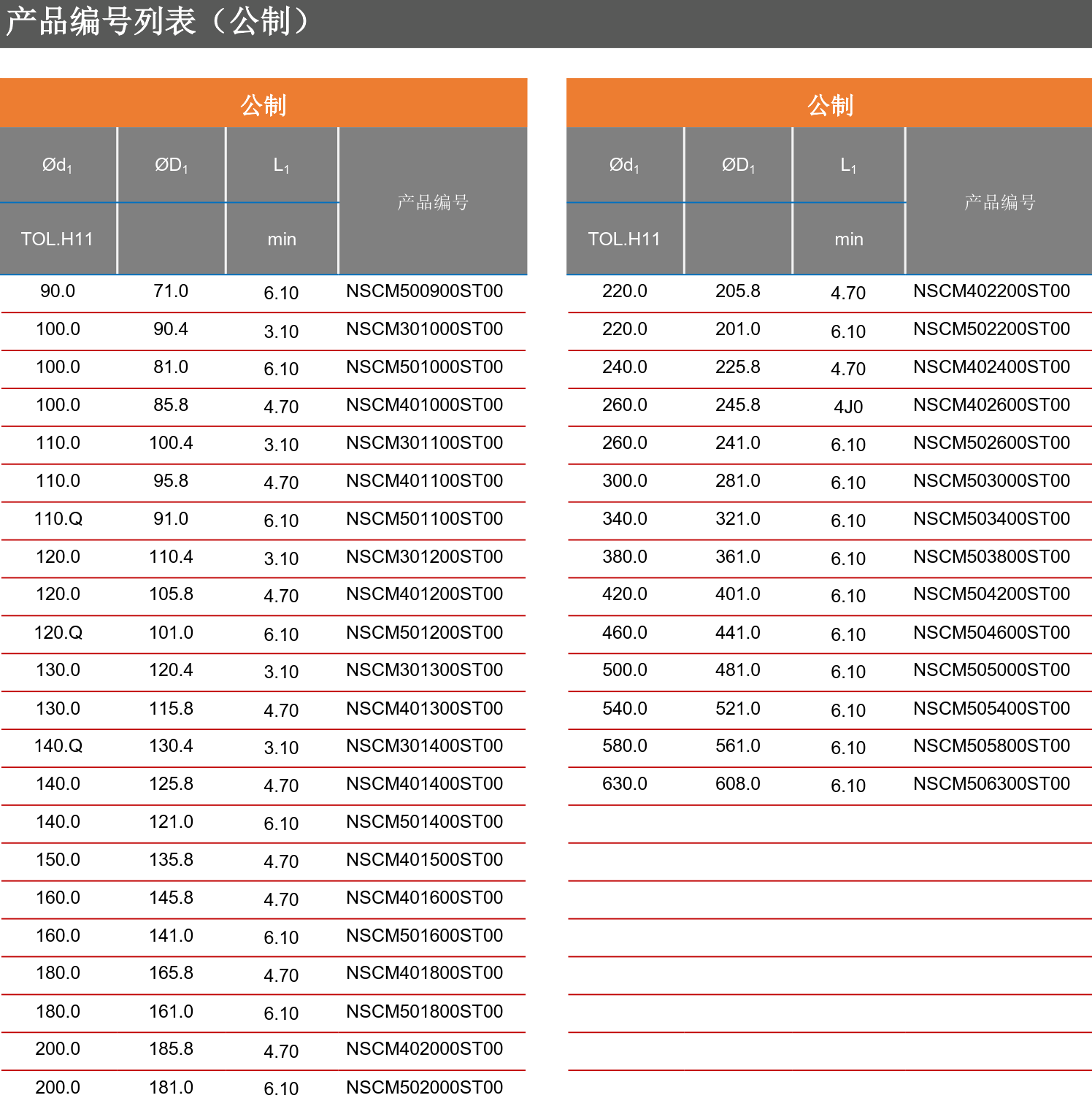Select product number NSCM503000ST00
The image size is (1092, 1106).
(991, 481)
